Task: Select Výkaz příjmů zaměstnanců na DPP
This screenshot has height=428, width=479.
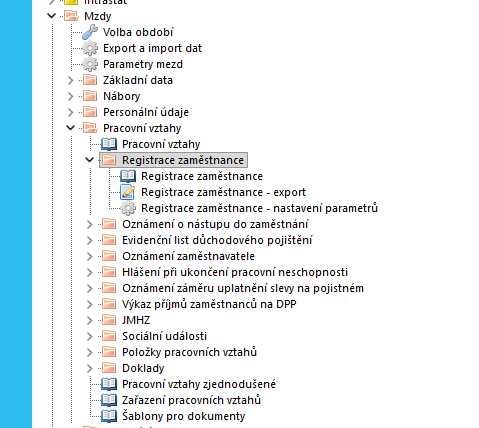Action: (x=209, y=304)
